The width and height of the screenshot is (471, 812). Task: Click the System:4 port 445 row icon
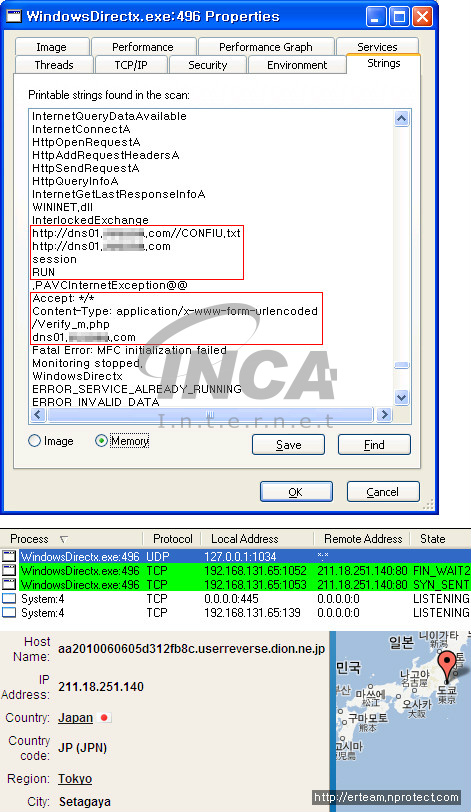pyautogui.click(x=9, y=599)
